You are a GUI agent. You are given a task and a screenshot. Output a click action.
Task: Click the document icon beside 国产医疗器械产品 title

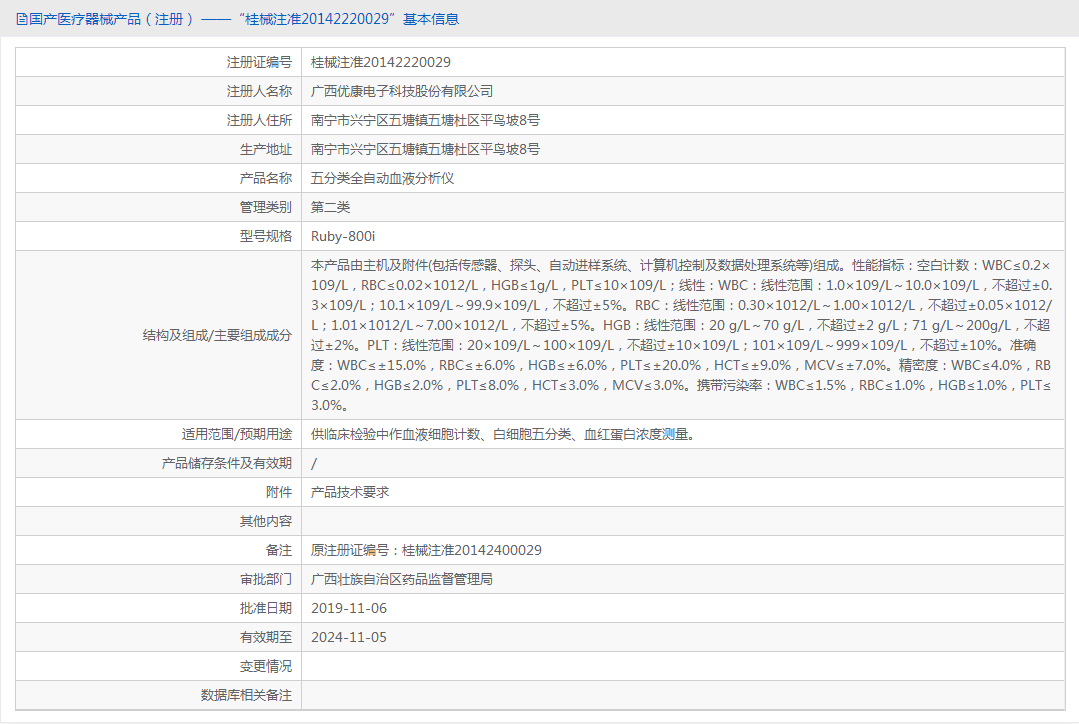pos(21,19)
